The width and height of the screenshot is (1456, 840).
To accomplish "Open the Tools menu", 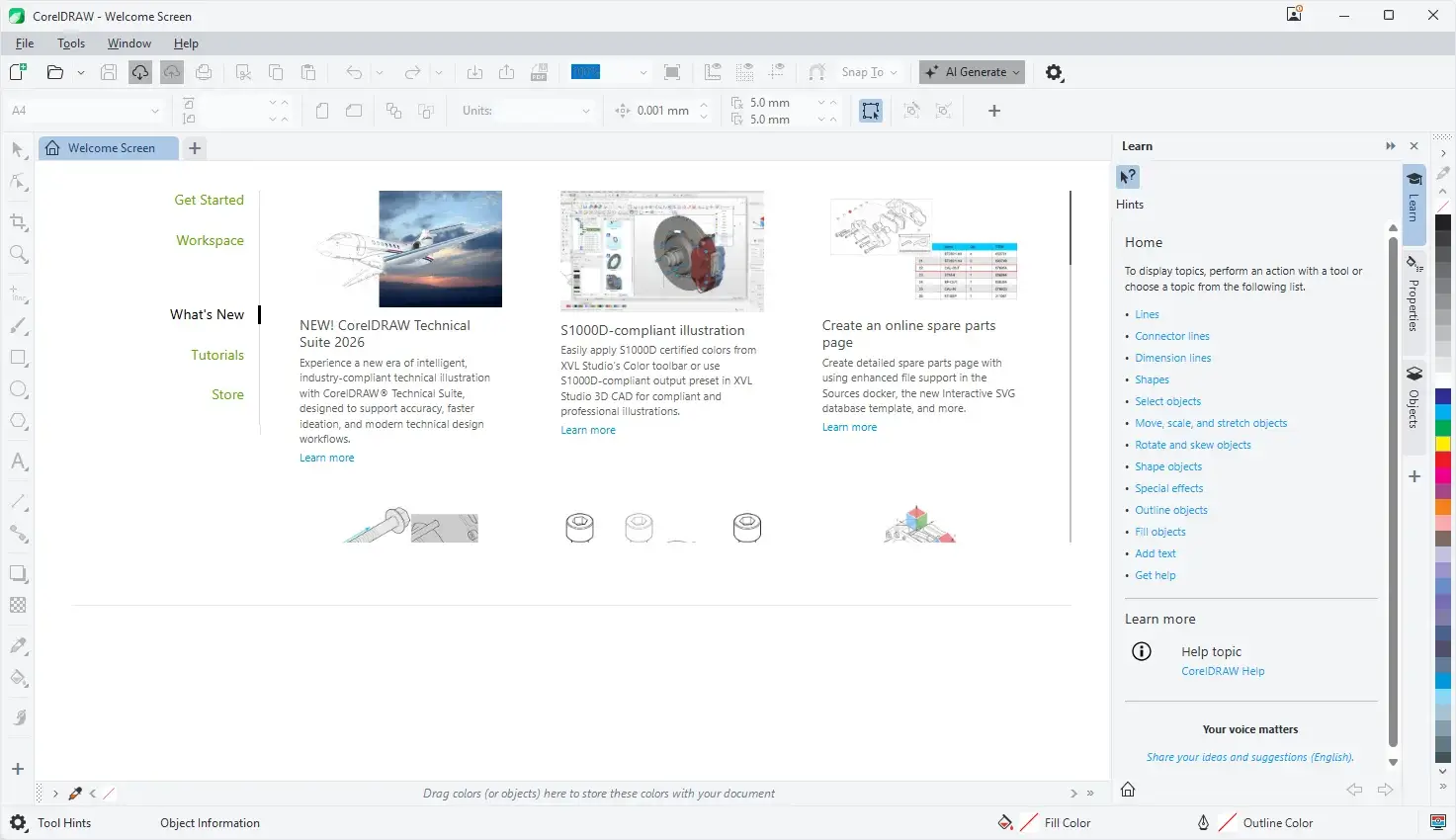I will click(x=71, y=43).
